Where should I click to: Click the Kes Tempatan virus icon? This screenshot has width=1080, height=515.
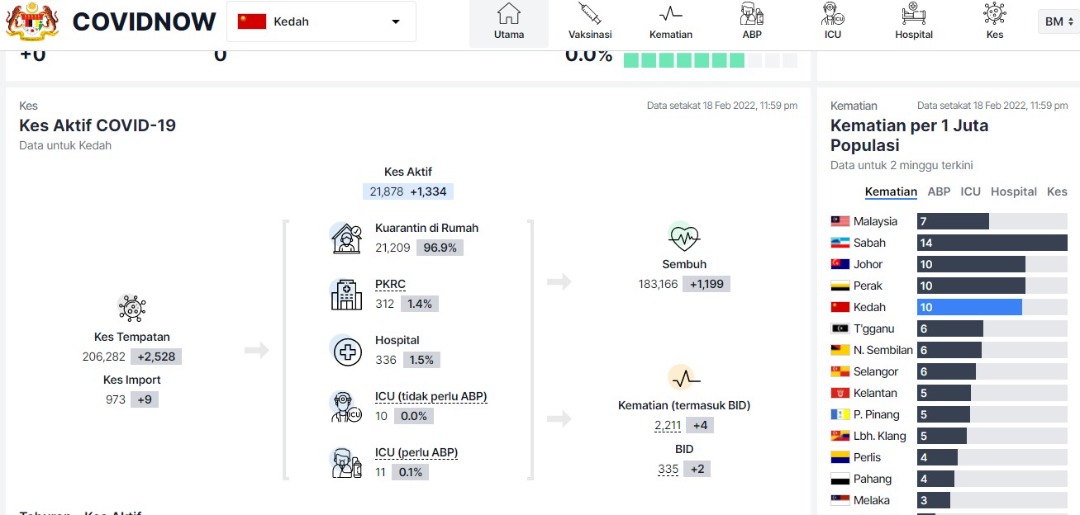(132, 308)
